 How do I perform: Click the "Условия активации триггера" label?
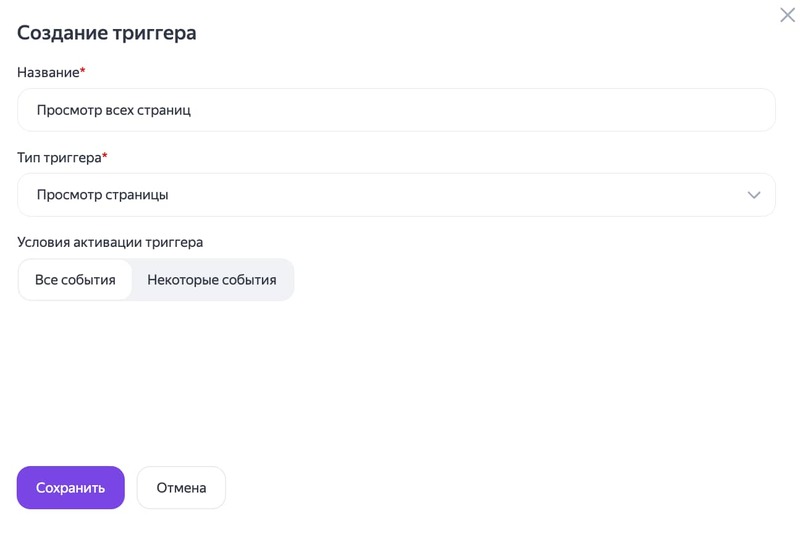(110, 242)
